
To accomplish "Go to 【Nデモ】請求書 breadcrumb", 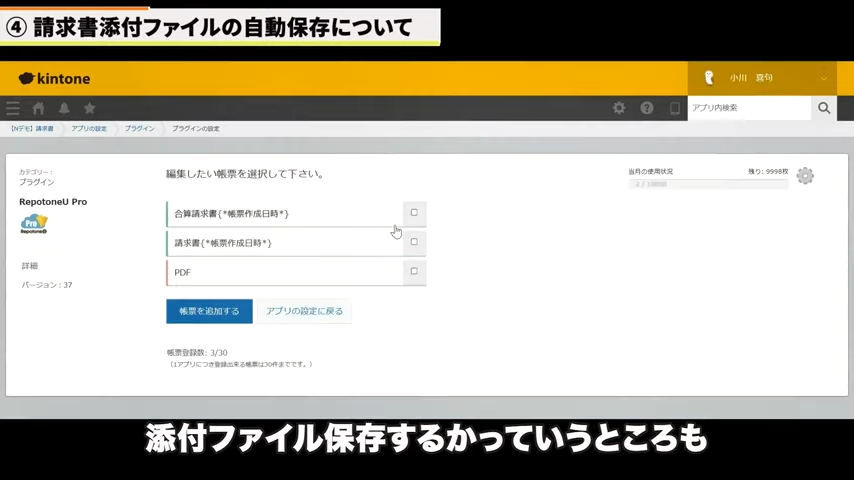I will tap(32, 129).
